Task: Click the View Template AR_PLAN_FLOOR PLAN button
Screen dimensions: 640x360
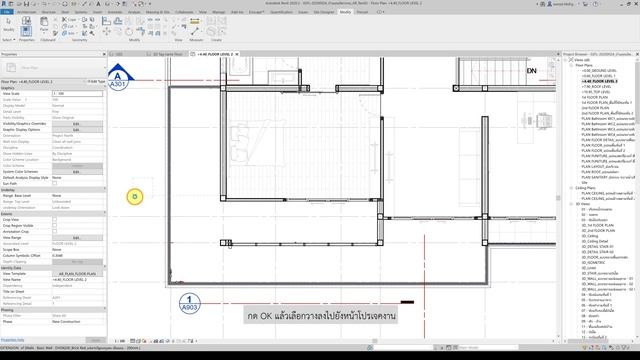Action: [77, 273]
